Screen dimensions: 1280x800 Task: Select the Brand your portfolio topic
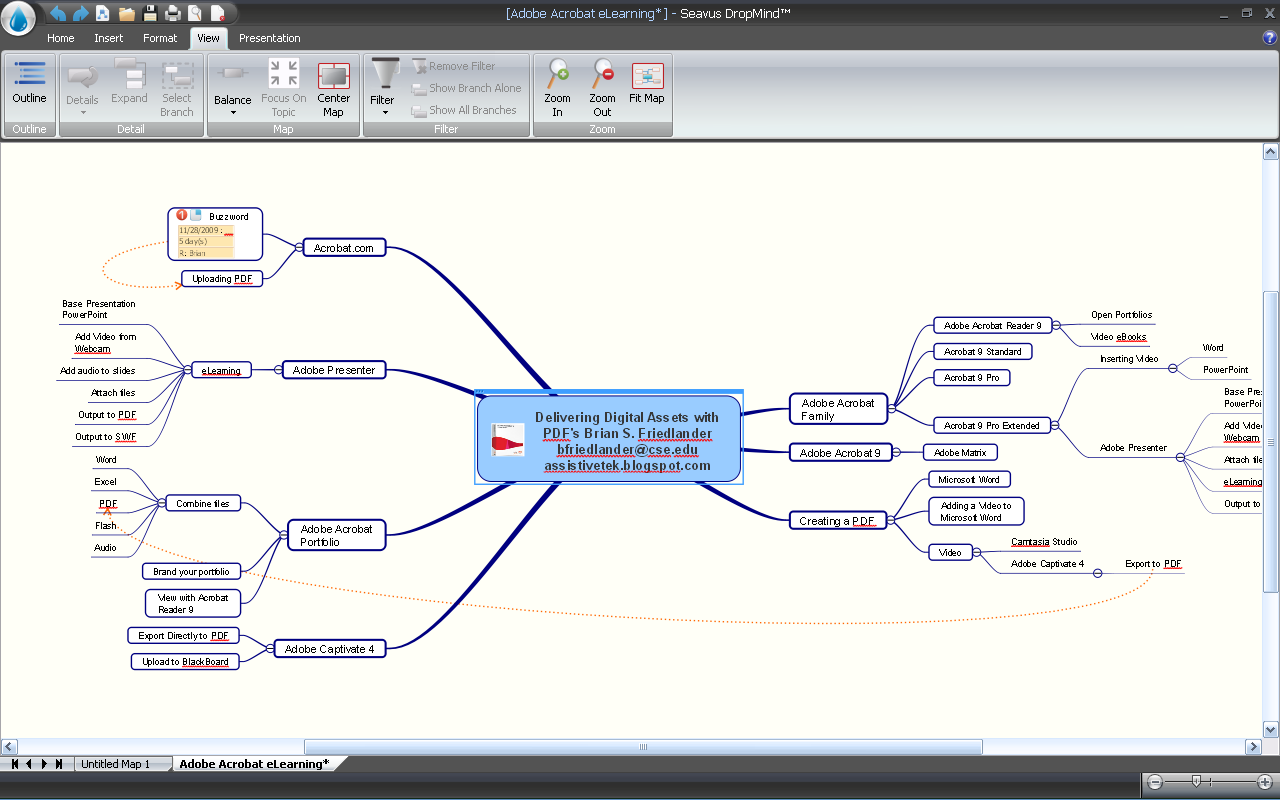[x=191, y=572]
